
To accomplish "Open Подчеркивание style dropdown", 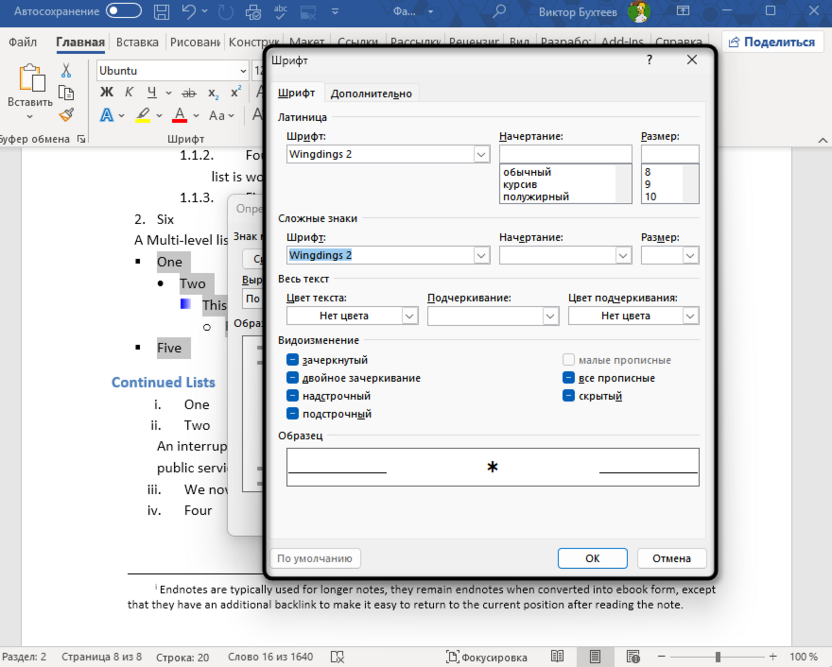I will 550,316.
